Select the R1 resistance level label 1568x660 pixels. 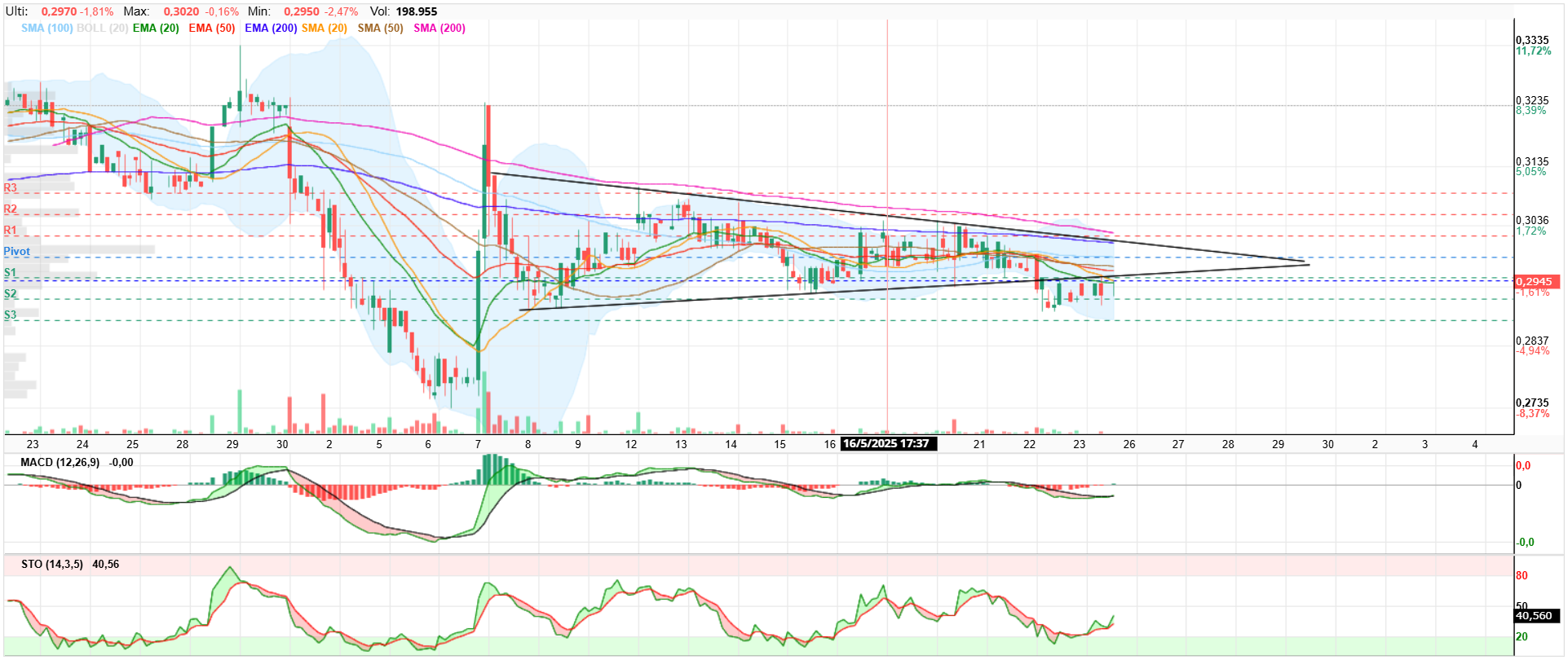(x=11, y=231)
